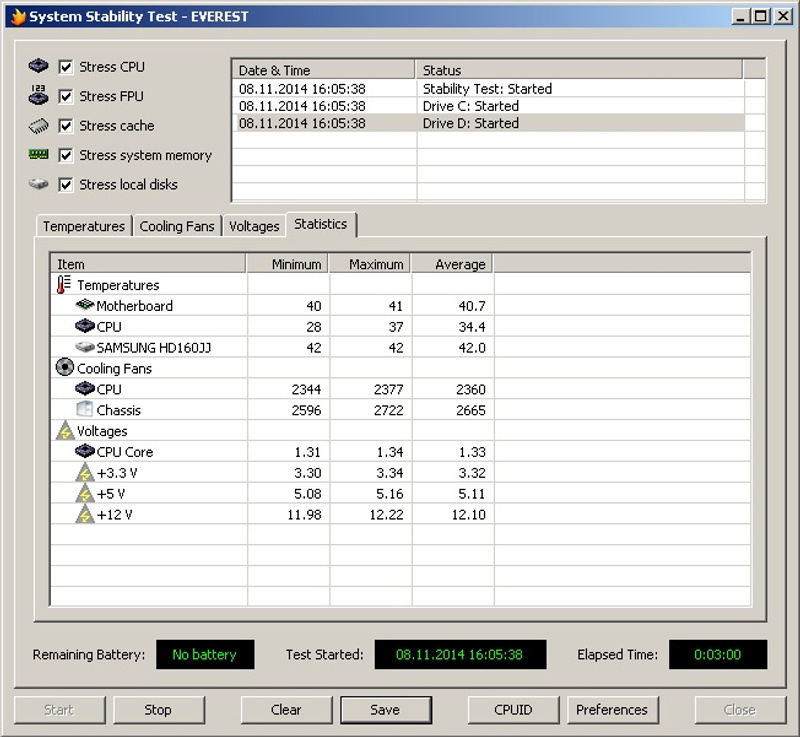
Task: Click the warning bolt icon beside Voltages
Action: pos(65,431)
